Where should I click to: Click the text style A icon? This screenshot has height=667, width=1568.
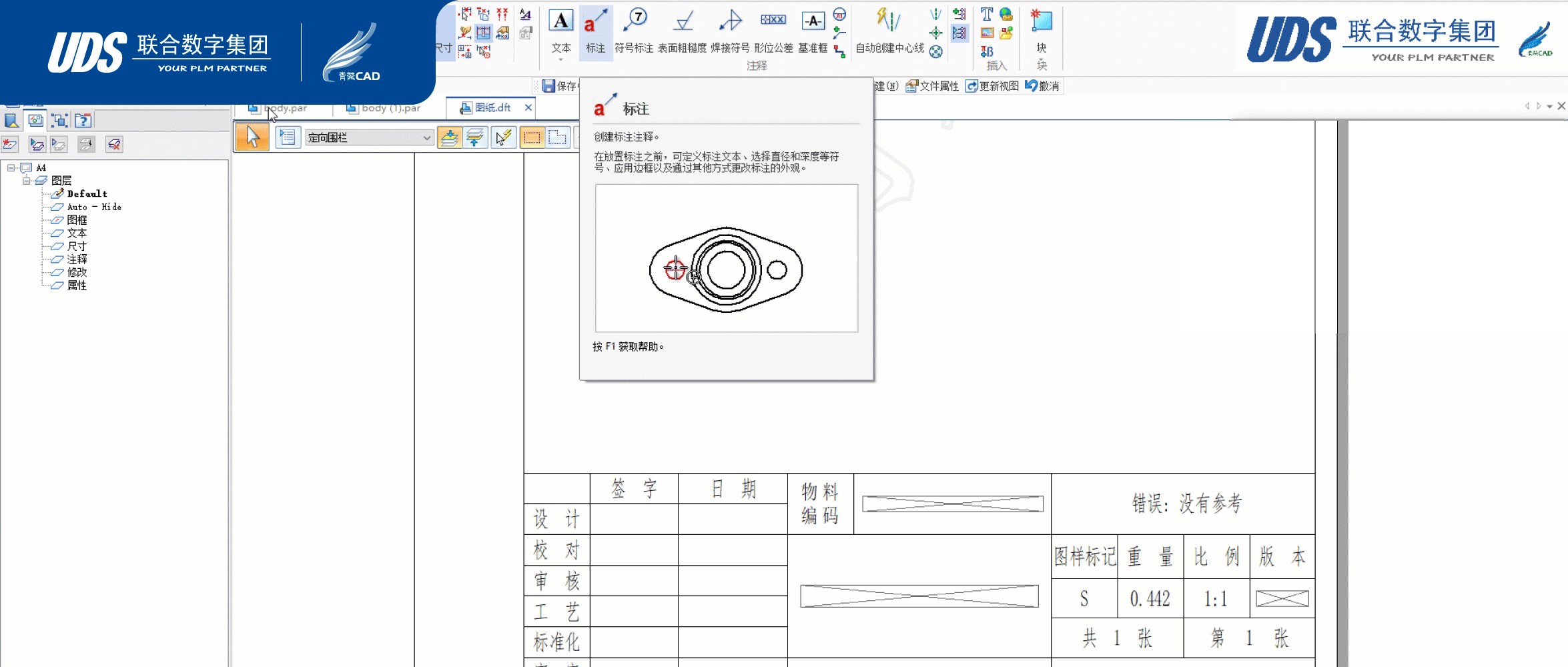[525, 14]
